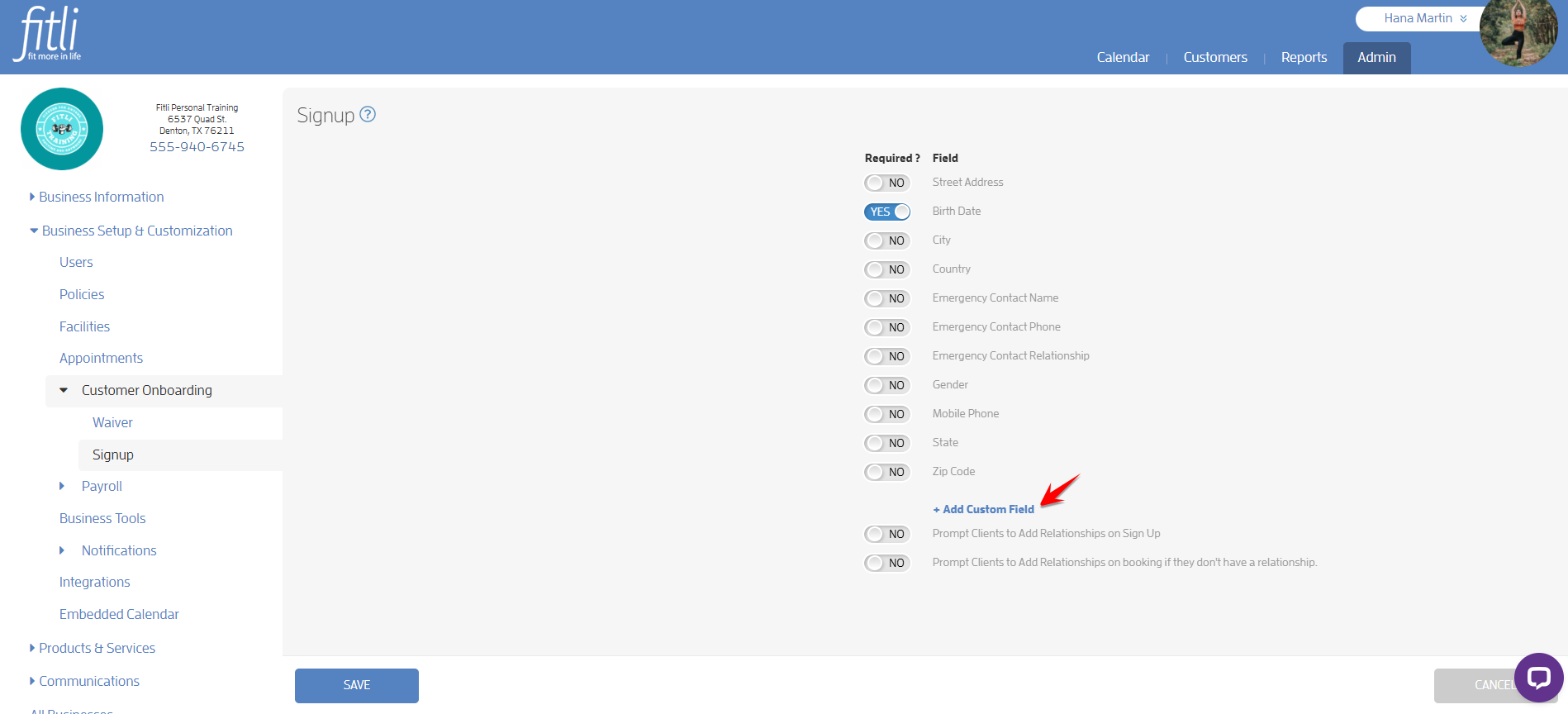Open Business Tools

point(102,518)
